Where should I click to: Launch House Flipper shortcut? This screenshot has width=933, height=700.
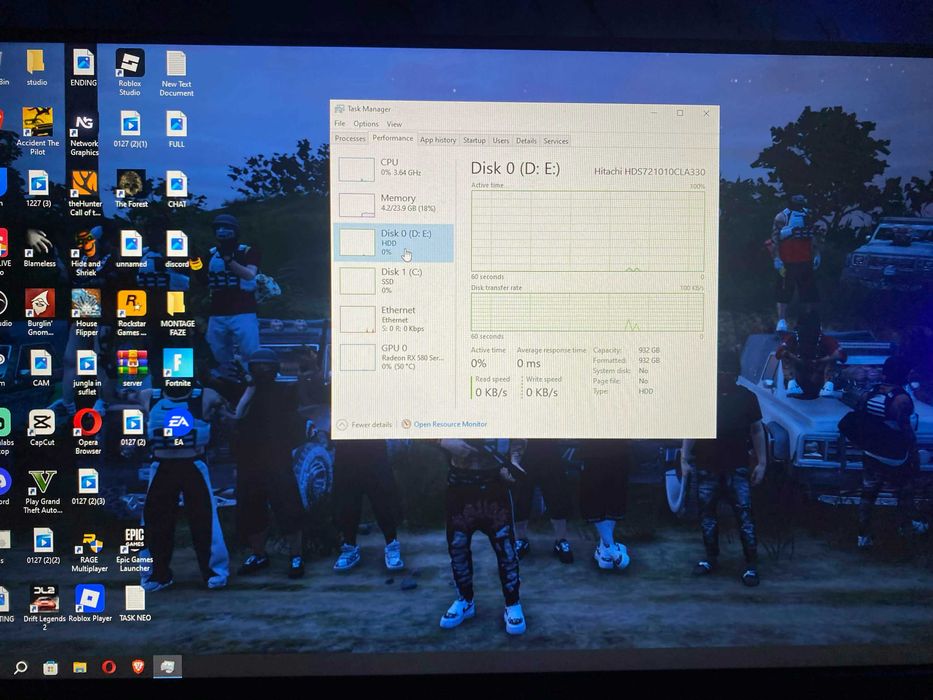(86, 312)
